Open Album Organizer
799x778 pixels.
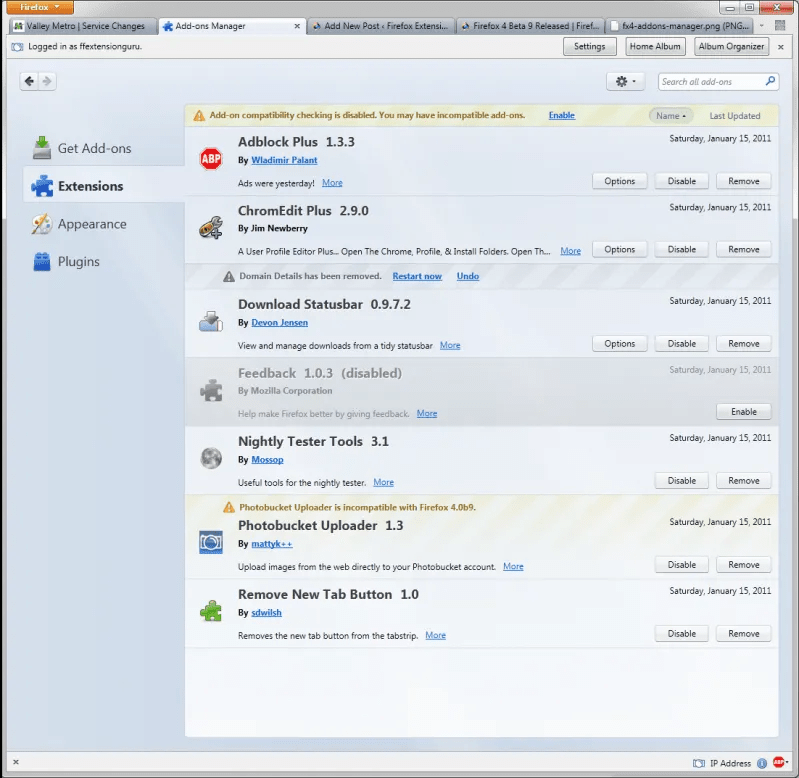click(x=731, y=46)
